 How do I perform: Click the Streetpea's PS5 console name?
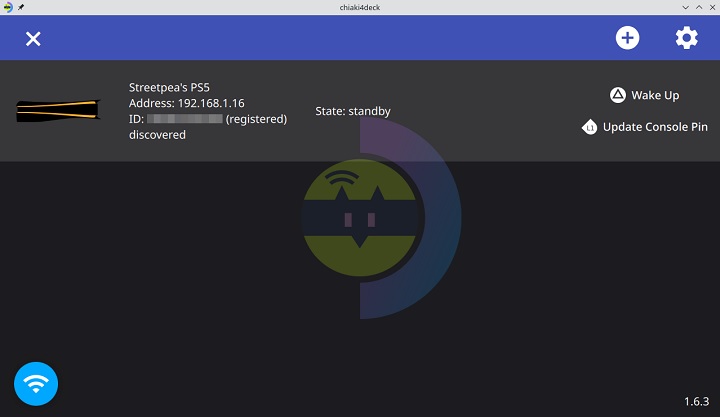pyautogui.click(x=176, y=86)
